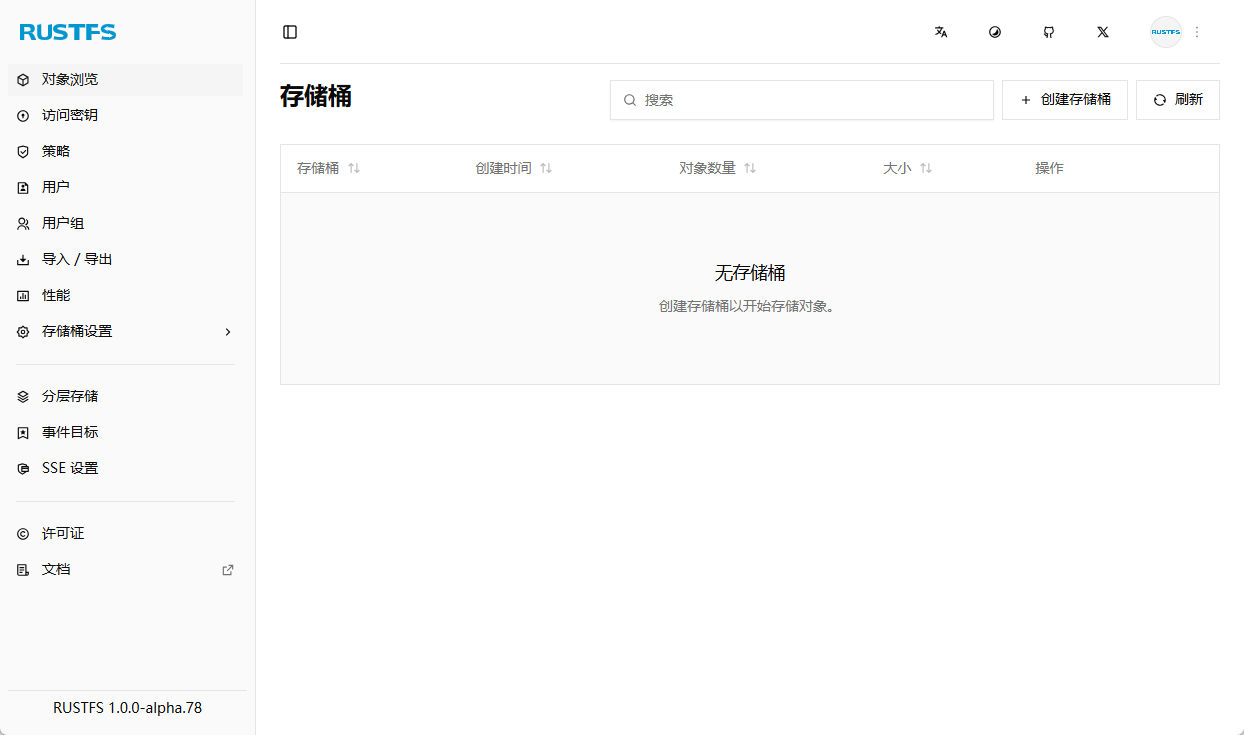Screen dimensions: 1244x735
Task: Sort by 大小 column
Action: [908, 168]
